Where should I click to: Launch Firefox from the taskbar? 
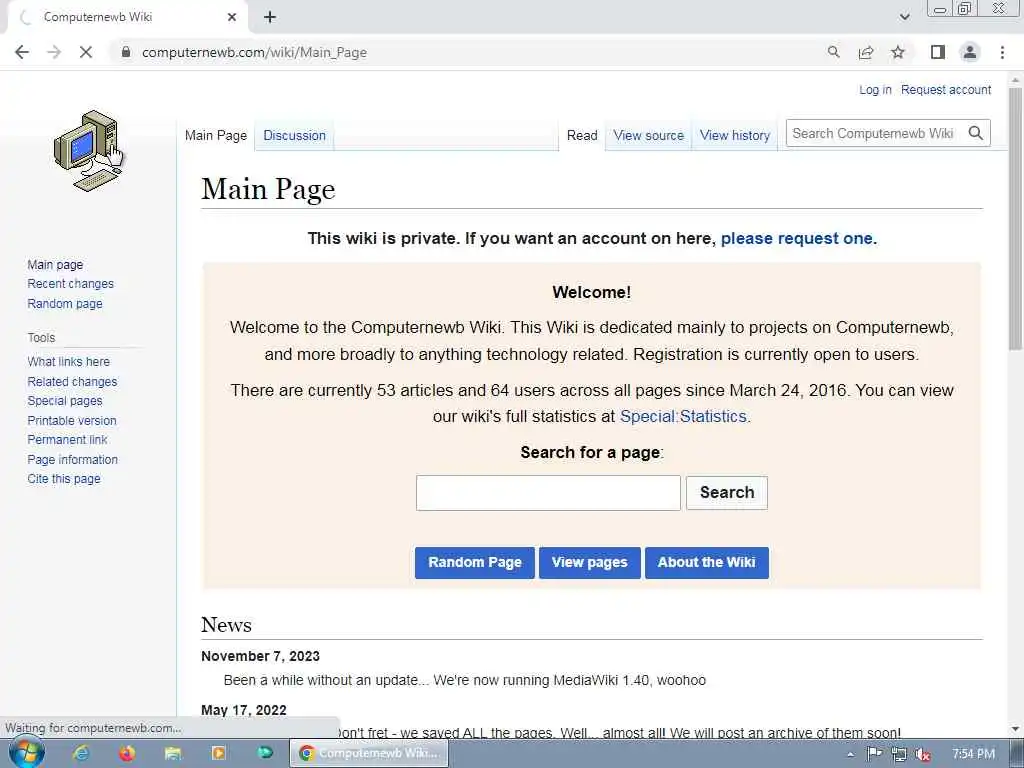click(x=127, y=754)
